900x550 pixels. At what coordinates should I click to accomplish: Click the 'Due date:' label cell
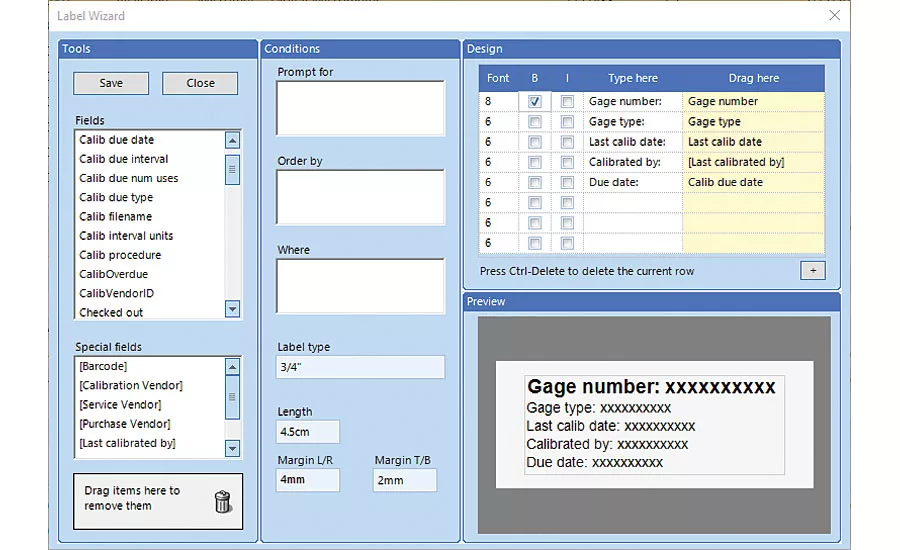click(x=633, y=183)
